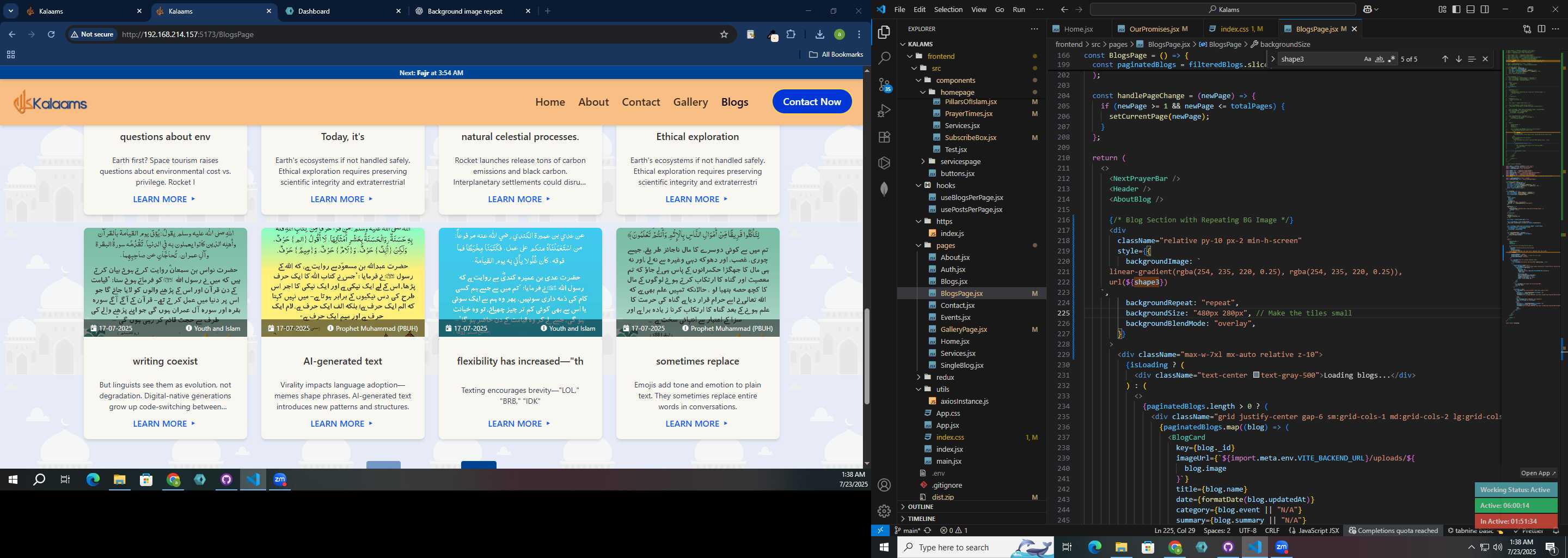The image size is (1568, 558).
Task: Toggle Use Regular Expression in find widget
Action: pos(1392,59)
